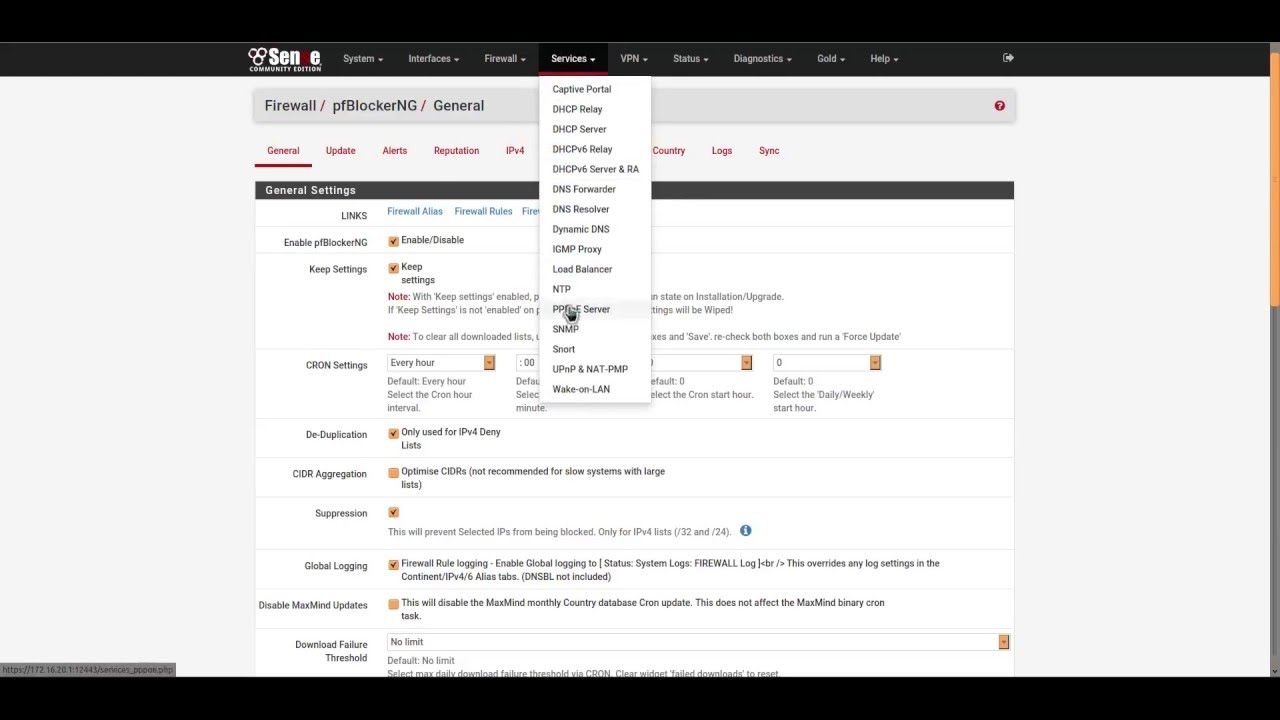Open the VPN menu

pos(634,59)
